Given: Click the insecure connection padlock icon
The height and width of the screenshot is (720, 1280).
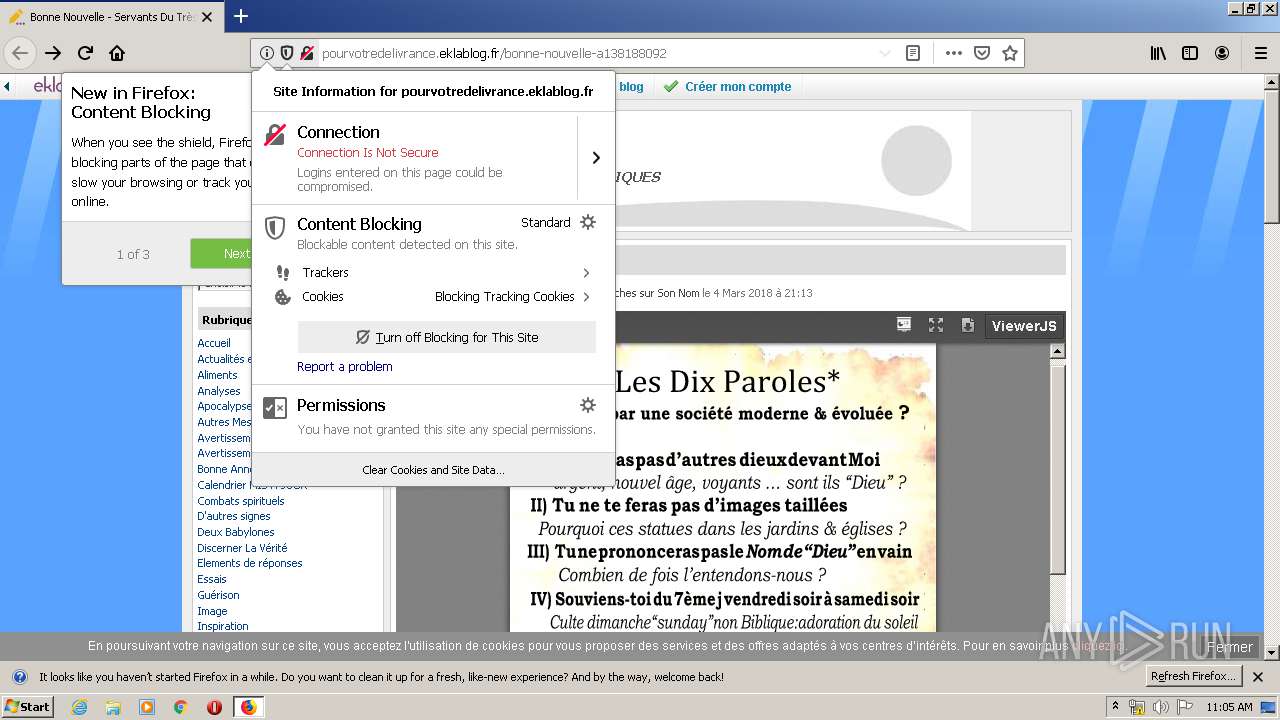Looking at the screenshot, I should (307, 53).
